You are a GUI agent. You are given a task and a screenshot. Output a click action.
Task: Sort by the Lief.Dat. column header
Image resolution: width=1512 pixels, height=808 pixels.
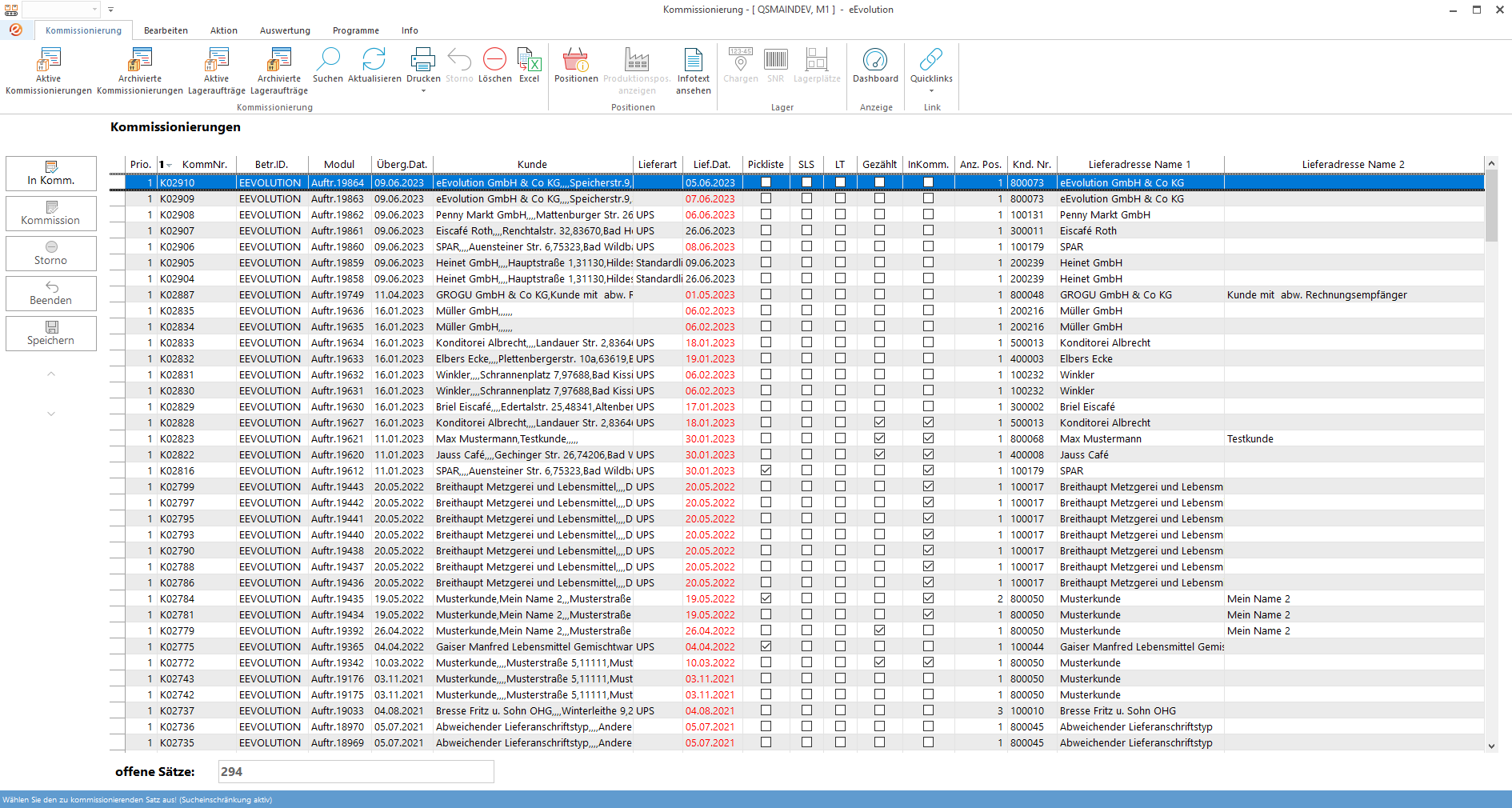[x=712, y=165]
